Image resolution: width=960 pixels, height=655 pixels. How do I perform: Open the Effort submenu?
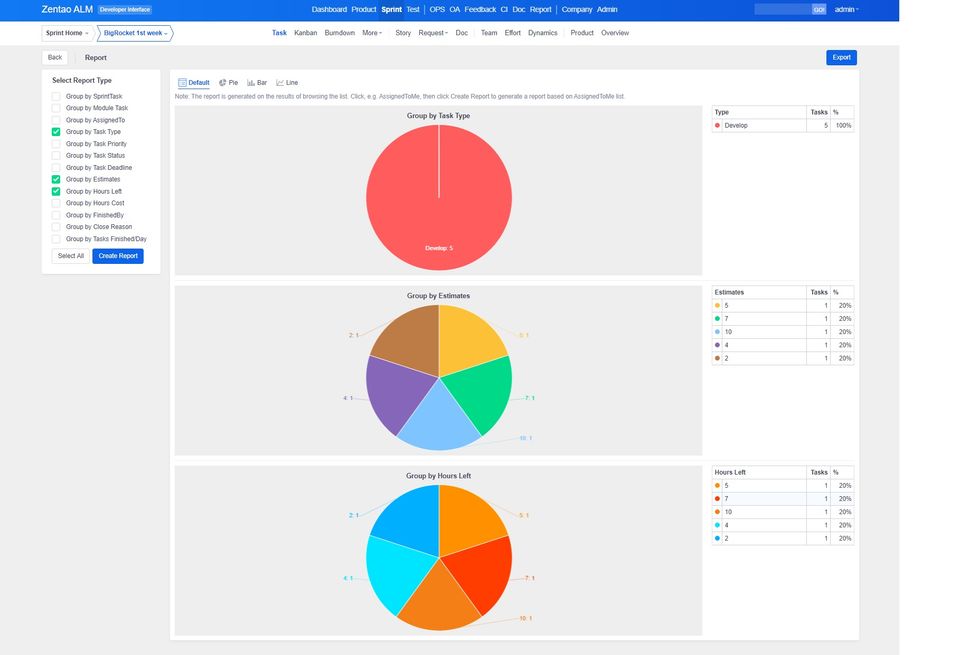tap(512, 33)
